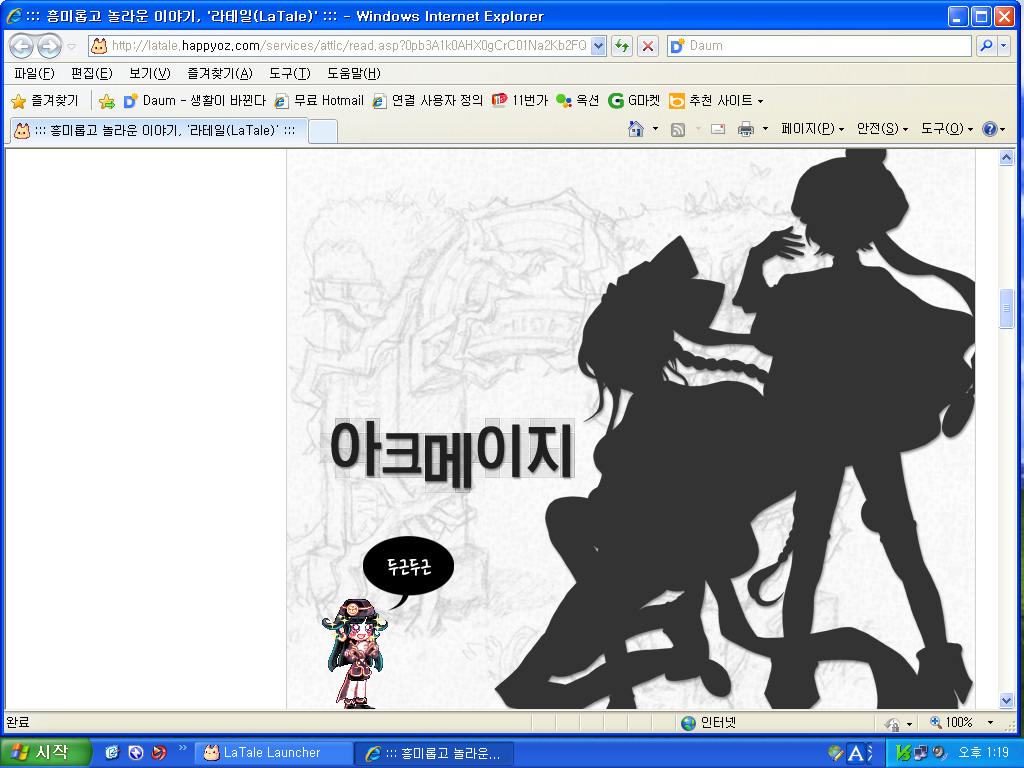Open the 11번가 favorite link

(x=520, y=101)
